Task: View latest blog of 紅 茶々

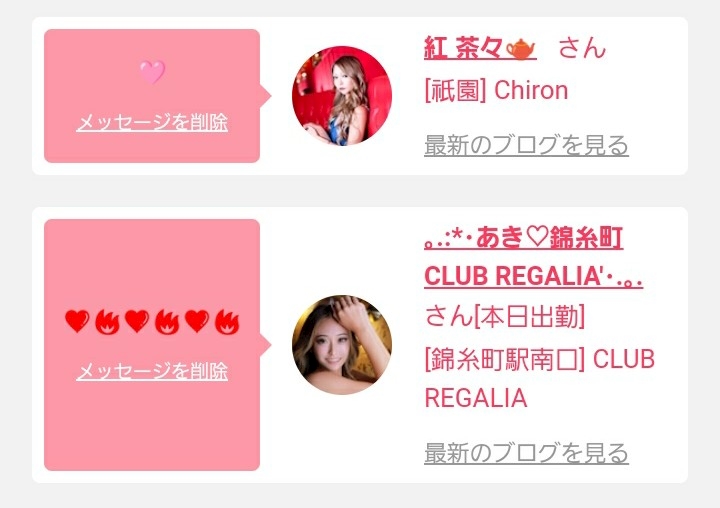Action: 526,146
